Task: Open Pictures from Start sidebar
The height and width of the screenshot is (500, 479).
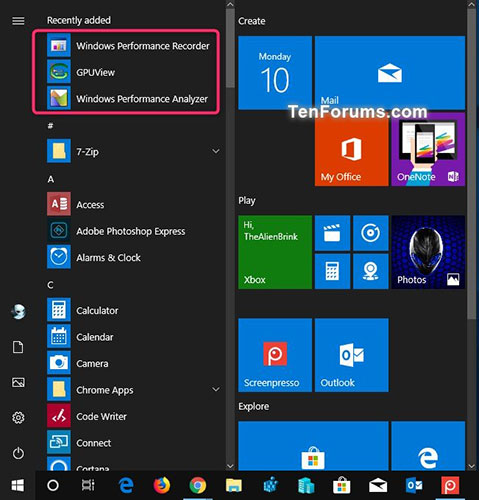Action: [18, 382]
